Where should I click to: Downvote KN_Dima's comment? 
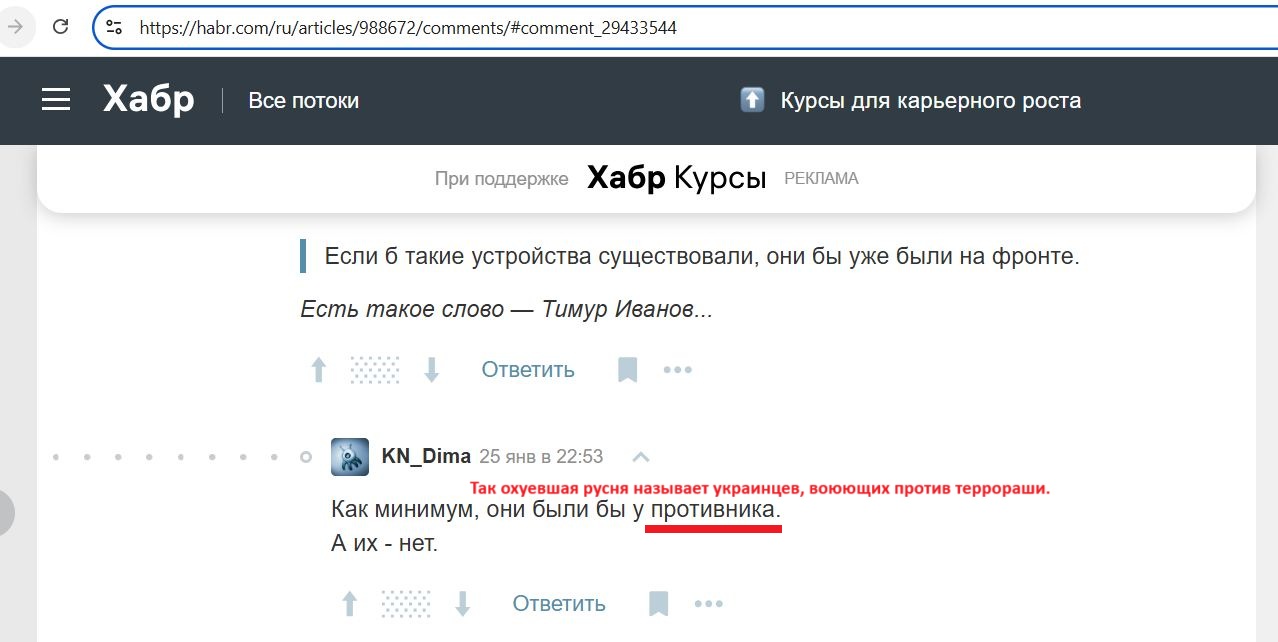click(463, 604)
